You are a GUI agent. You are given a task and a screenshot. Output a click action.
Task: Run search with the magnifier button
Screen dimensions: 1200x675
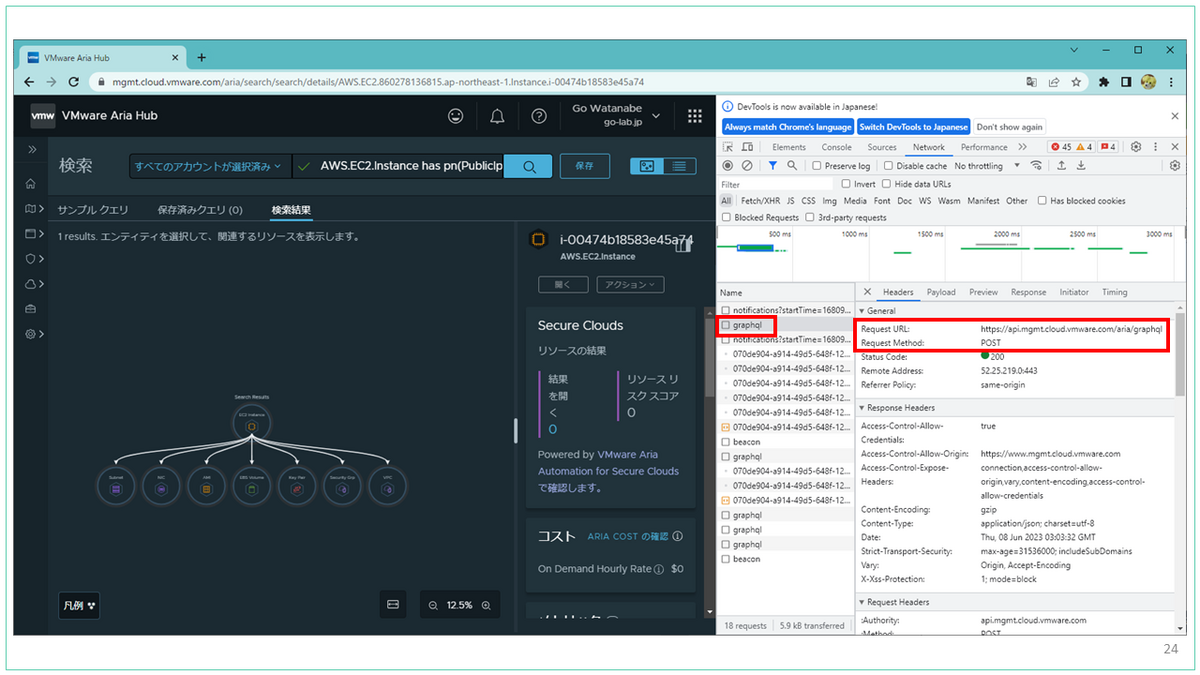coord(528,166)
